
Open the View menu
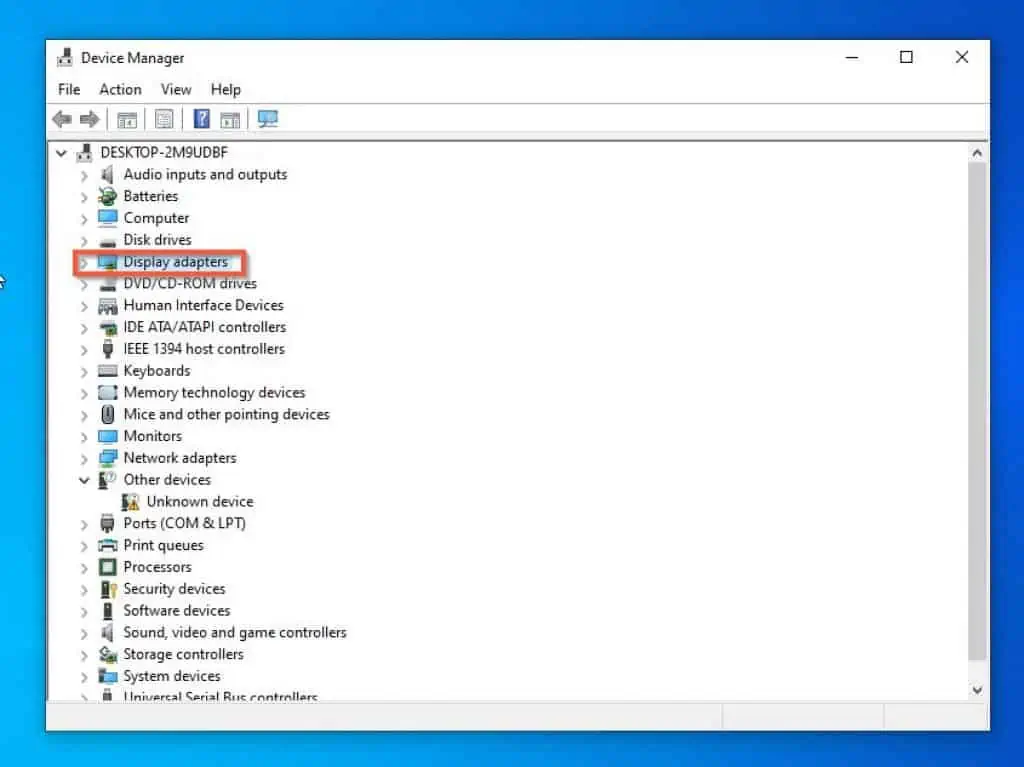[176, 89]
